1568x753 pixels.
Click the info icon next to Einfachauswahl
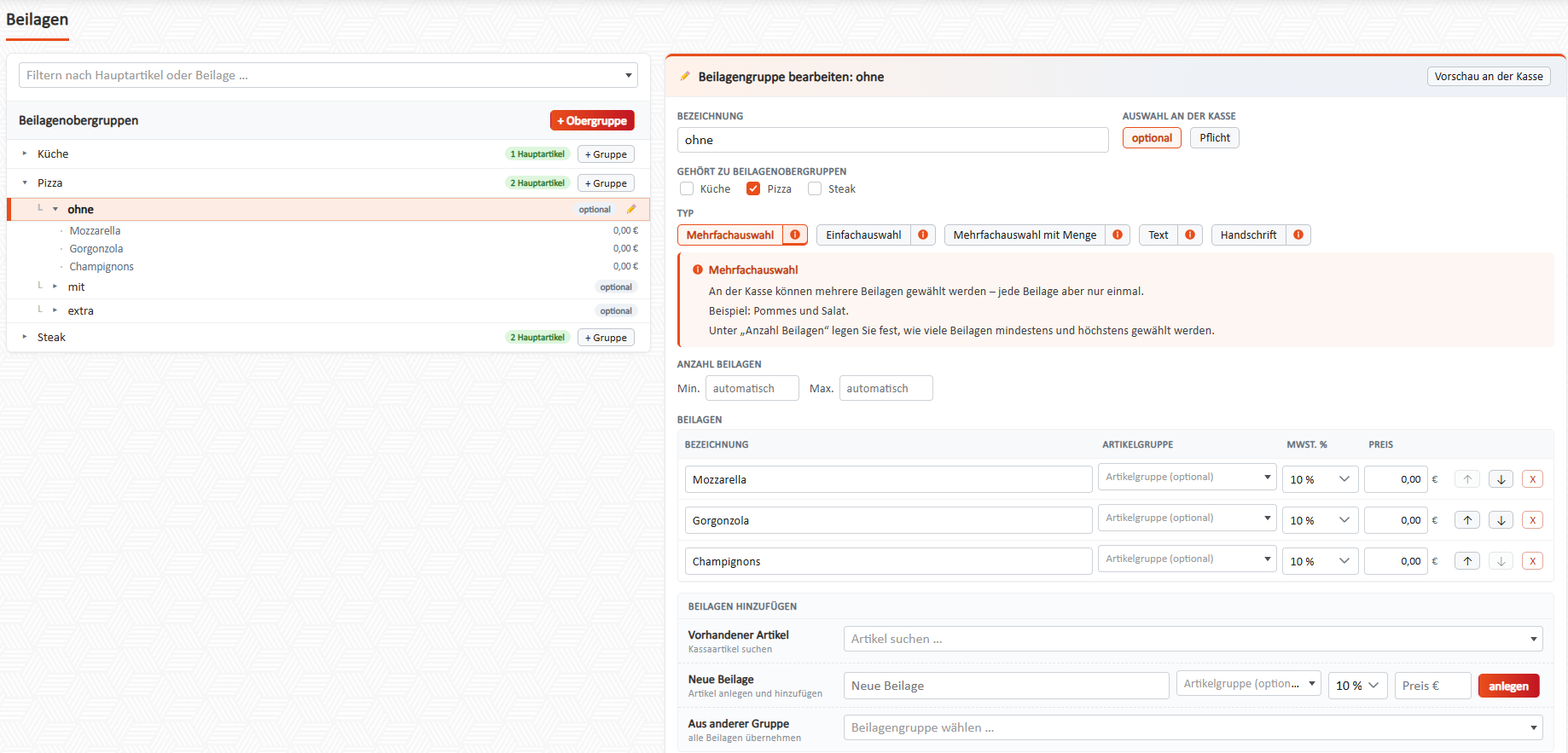coord(923,235)
